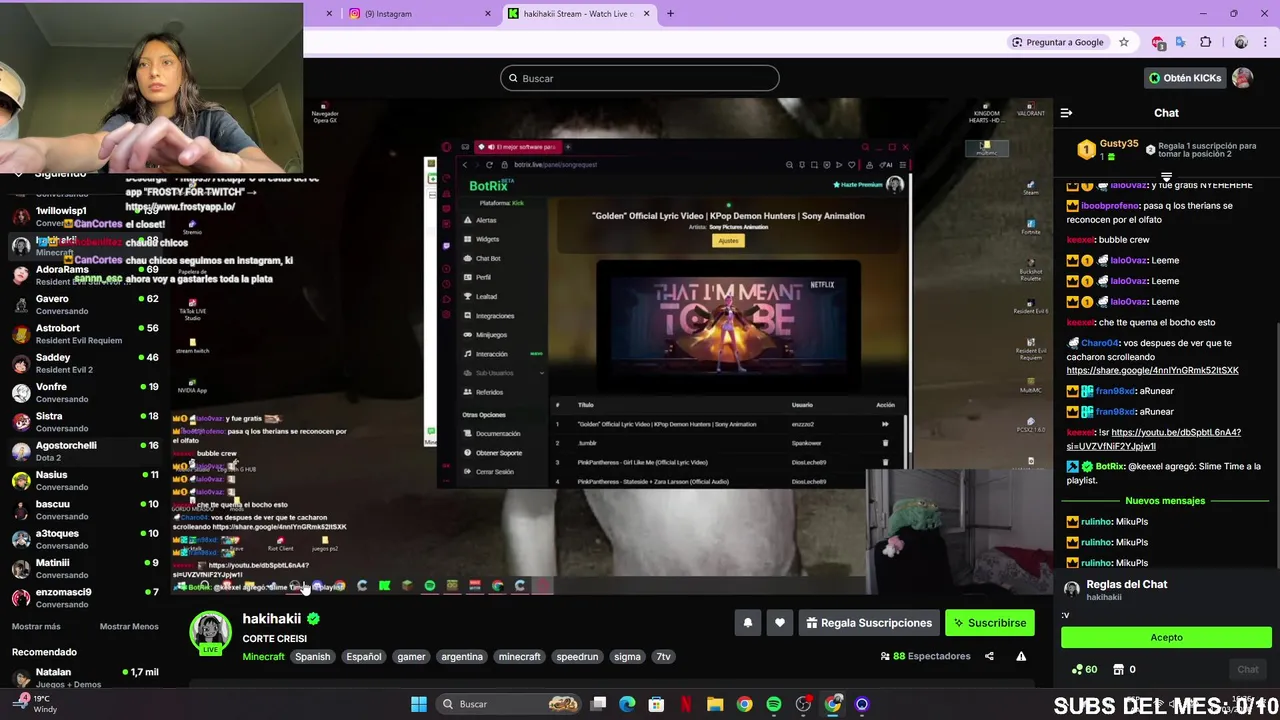Open Agostorchelli channel in sidebar

[x=84, y=451]
